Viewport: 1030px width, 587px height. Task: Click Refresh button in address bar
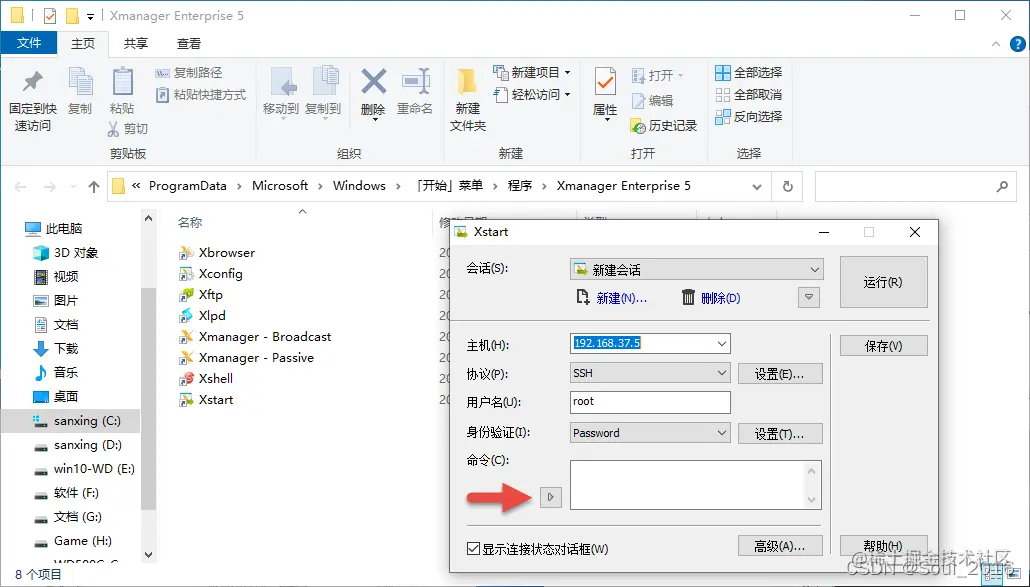click(788, 186)
